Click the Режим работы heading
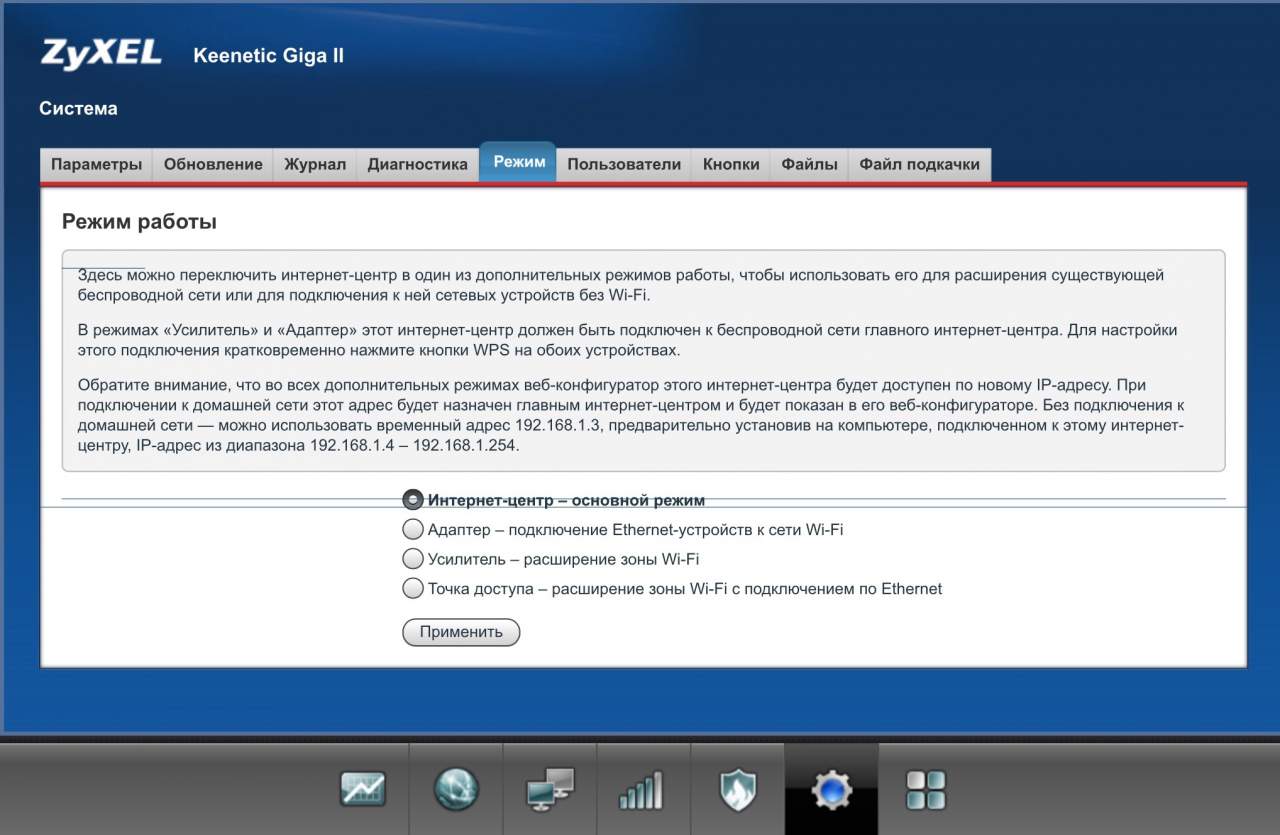1280x835 pixels. pos(139,222)
